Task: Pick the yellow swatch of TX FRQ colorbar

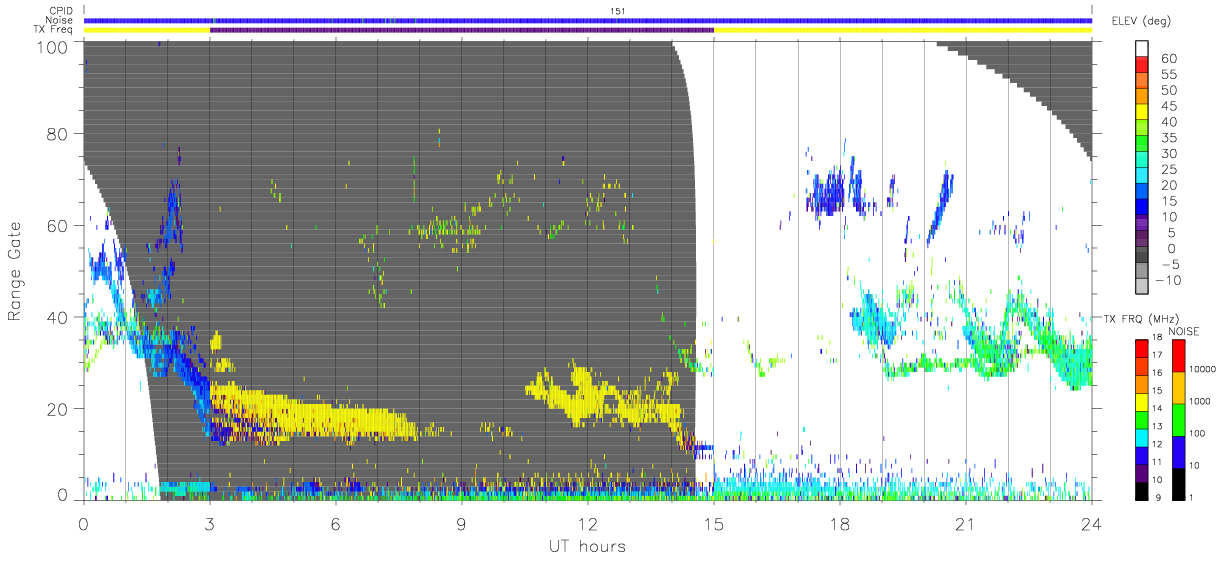Action: 1141,402
